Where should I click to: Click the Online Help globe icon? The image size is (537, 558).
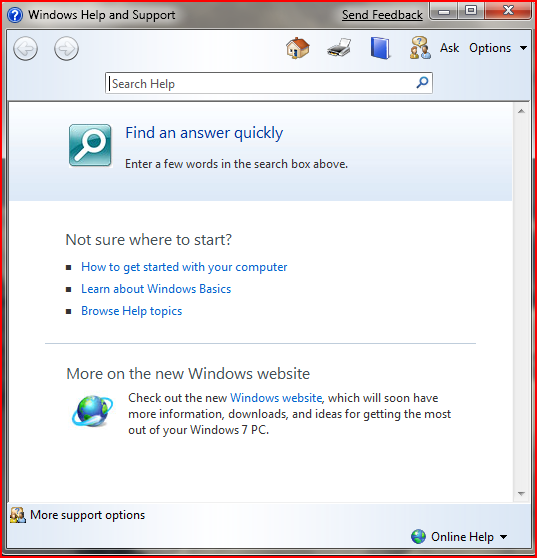(x=418, y=536)
